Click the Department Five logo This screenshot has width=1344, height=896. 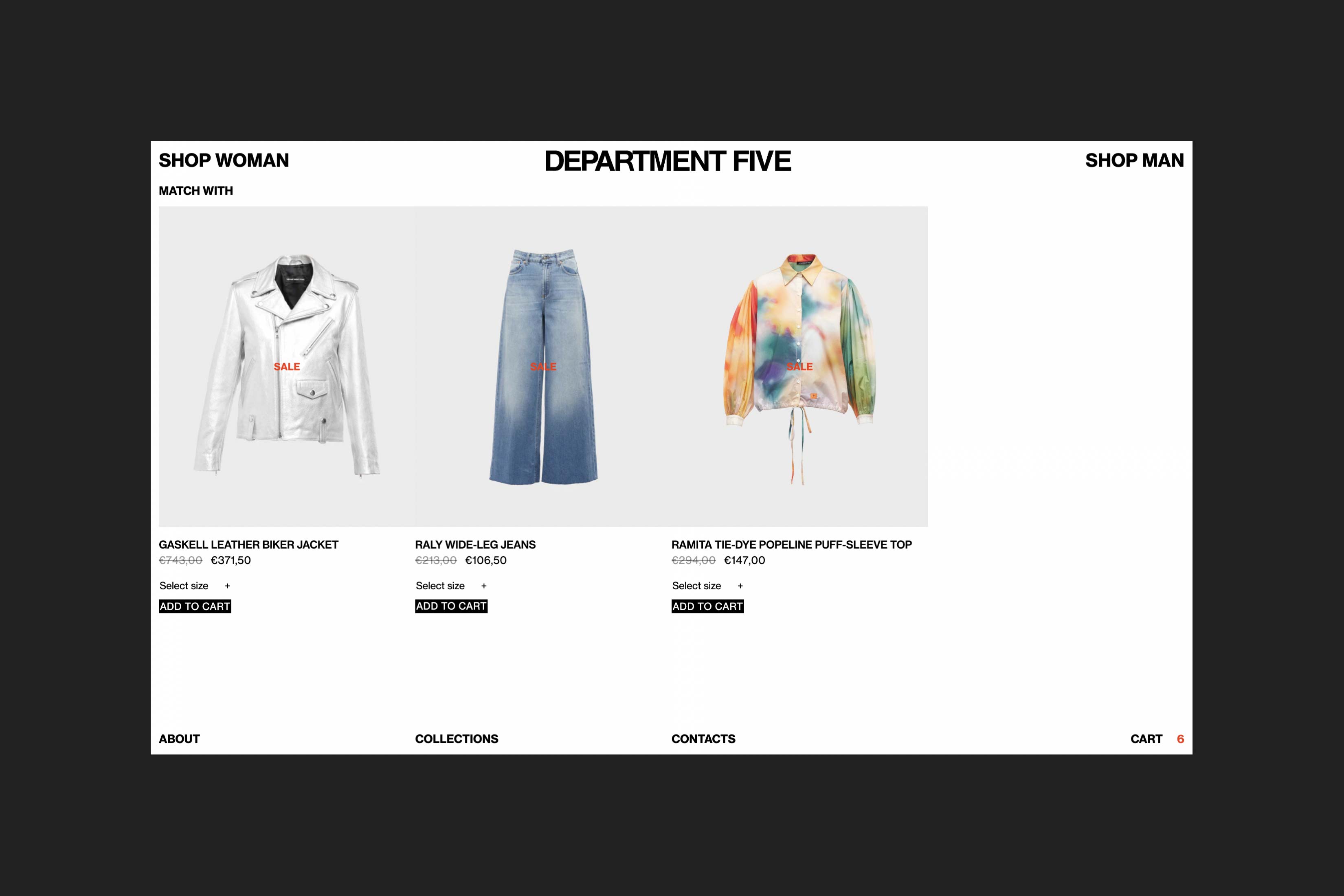668,161
